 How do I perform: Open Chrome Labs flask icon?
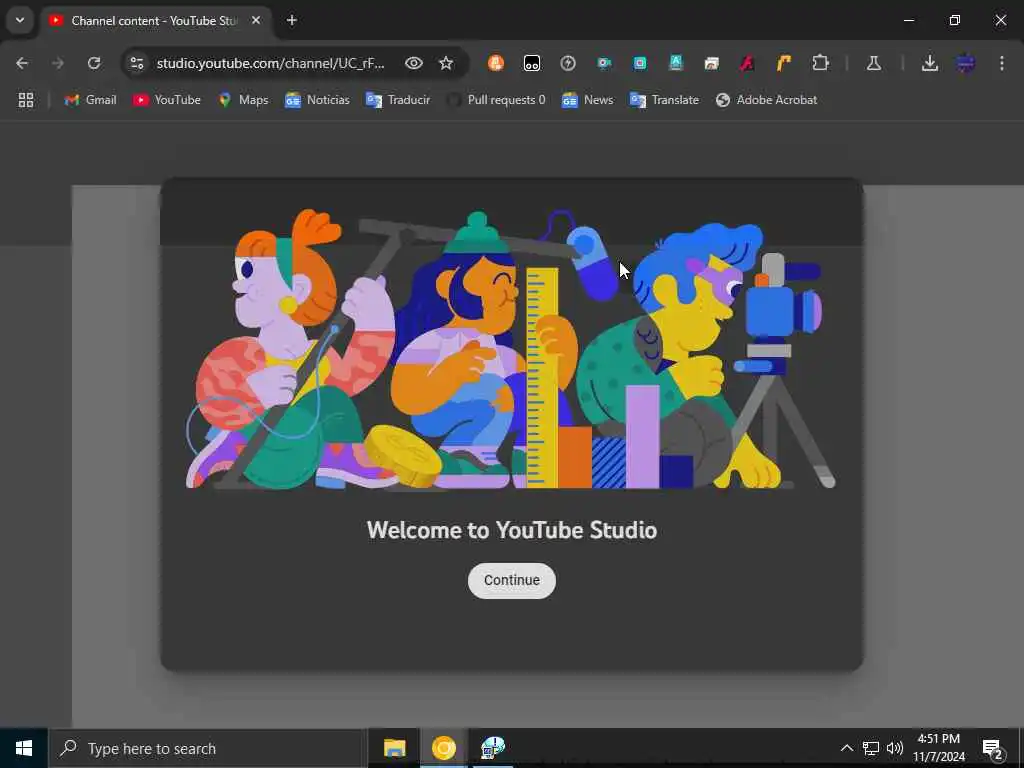click(x=874, y=63)
